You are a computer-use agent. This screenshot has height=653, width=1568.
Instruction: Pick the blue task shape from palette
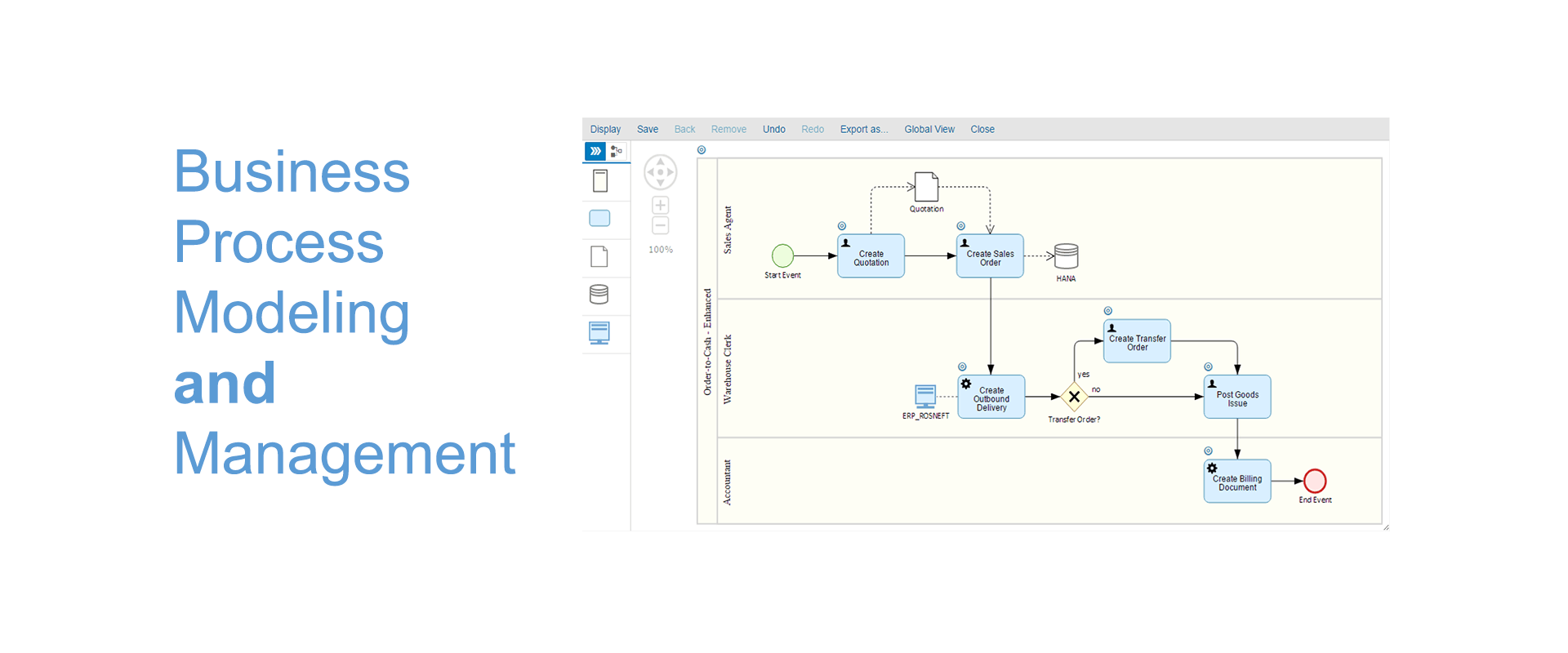pyautogui.click(x=599, y=219)
